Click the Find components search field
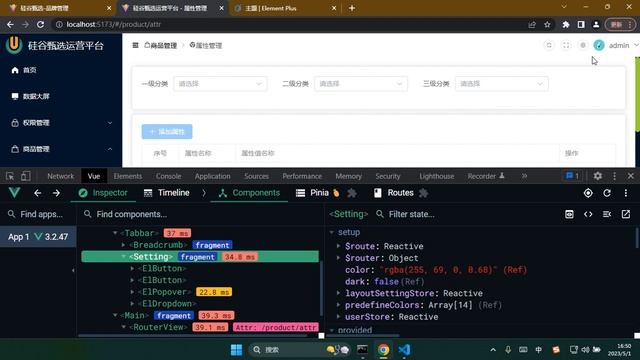 pyautogui.click(x=200, y=214)
